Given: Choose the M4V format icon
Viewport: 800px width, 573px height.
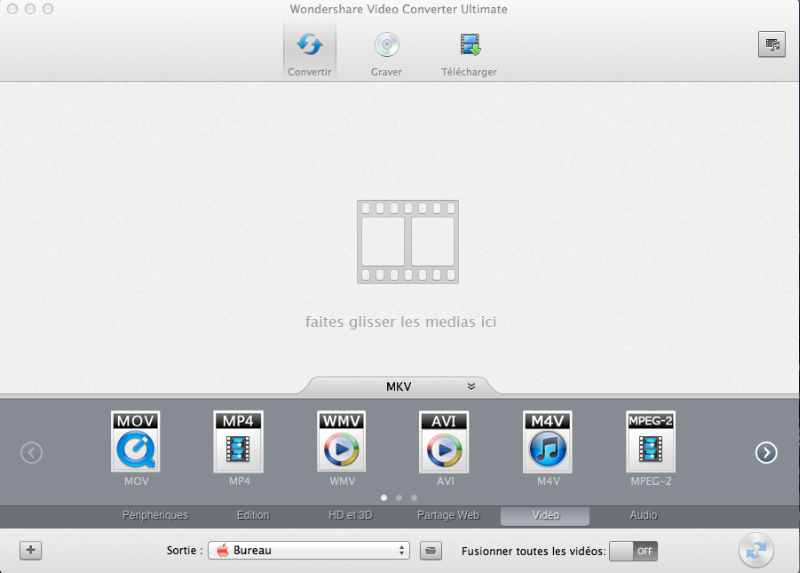Looking at the screenshot, I should tap(548, 441).
